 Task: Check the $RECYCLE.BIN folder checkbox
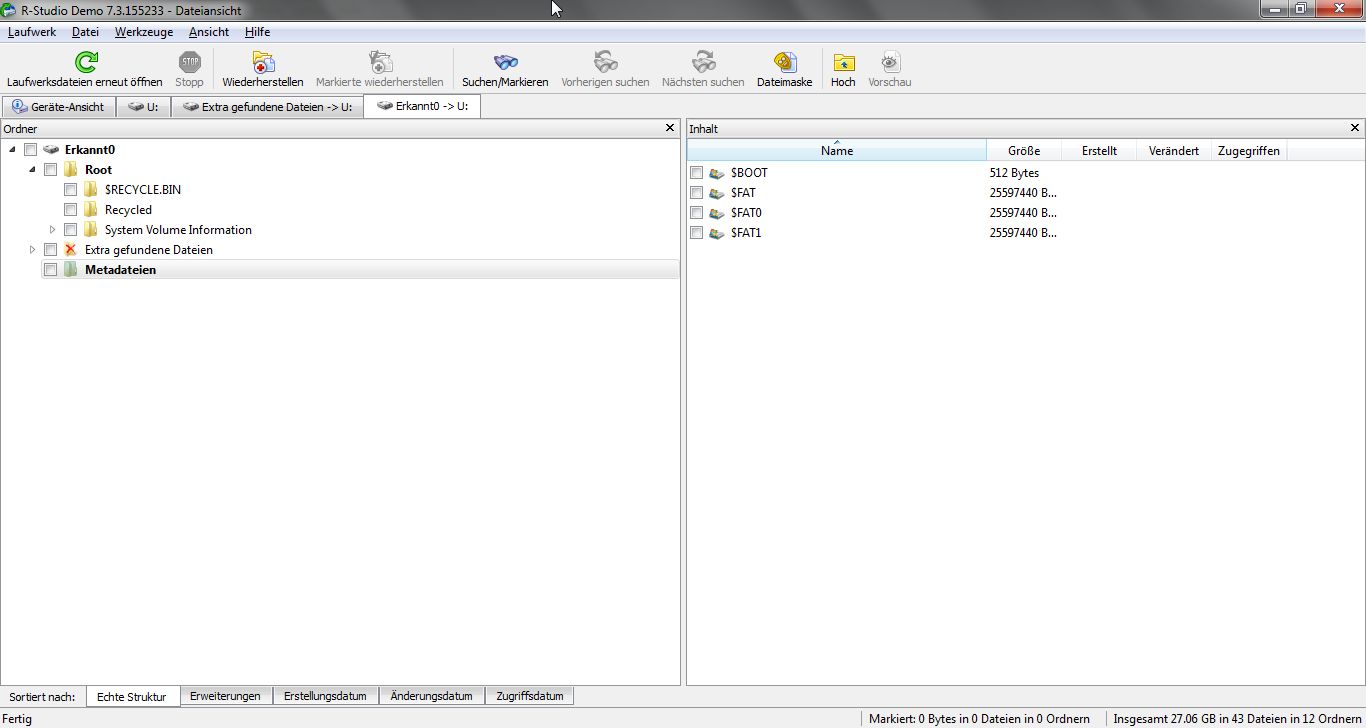tap(70, 190)
